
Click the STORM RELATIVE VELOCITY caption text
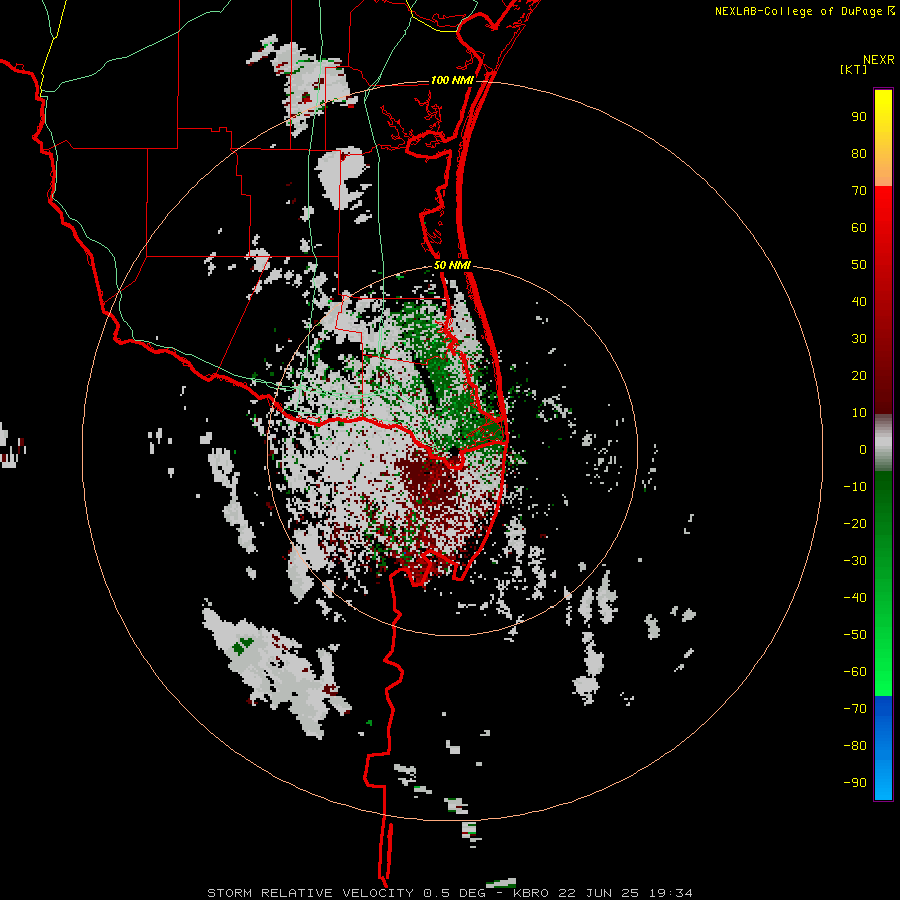[x=310, y=893]
